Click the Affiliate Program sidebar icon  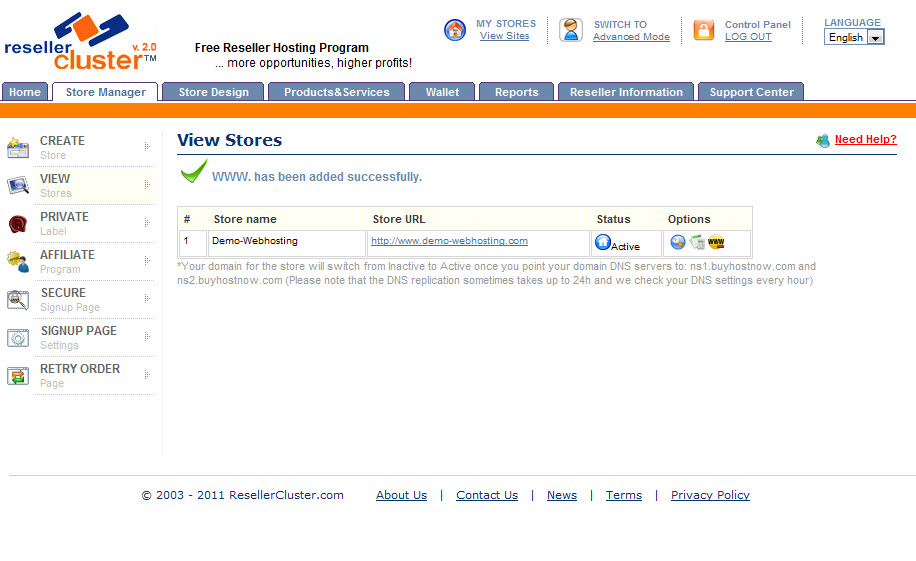18,262
